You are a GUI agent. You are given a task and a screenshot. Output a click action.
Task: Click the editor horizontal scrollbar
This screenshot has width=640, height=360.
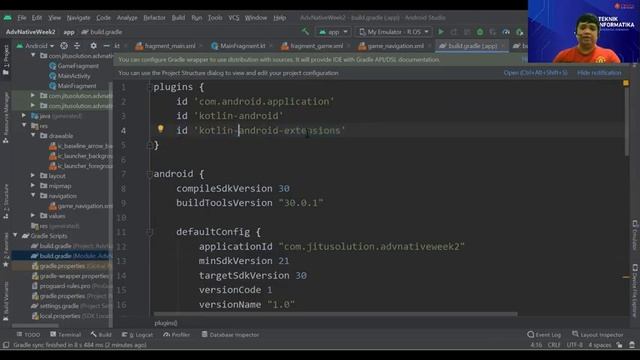click(336, 314)
